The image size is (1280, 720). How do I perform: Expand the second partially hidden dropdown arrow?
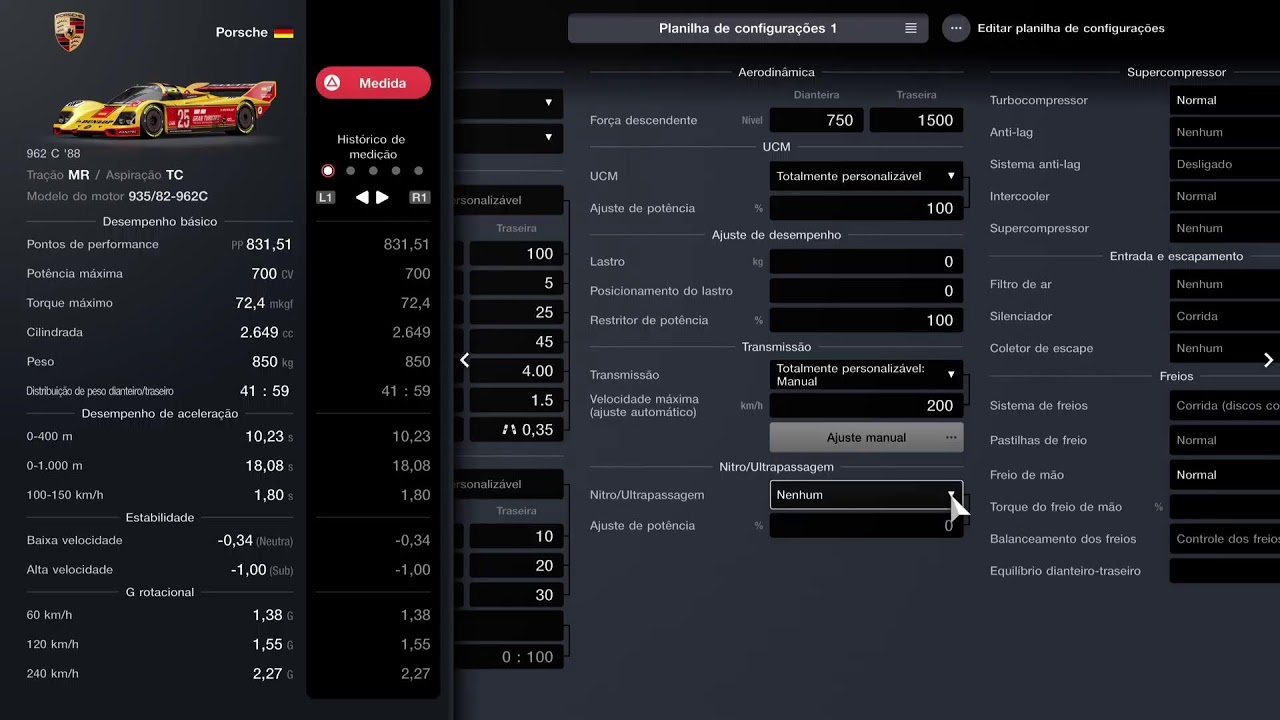pyautogui.click(x=548, y=137)
